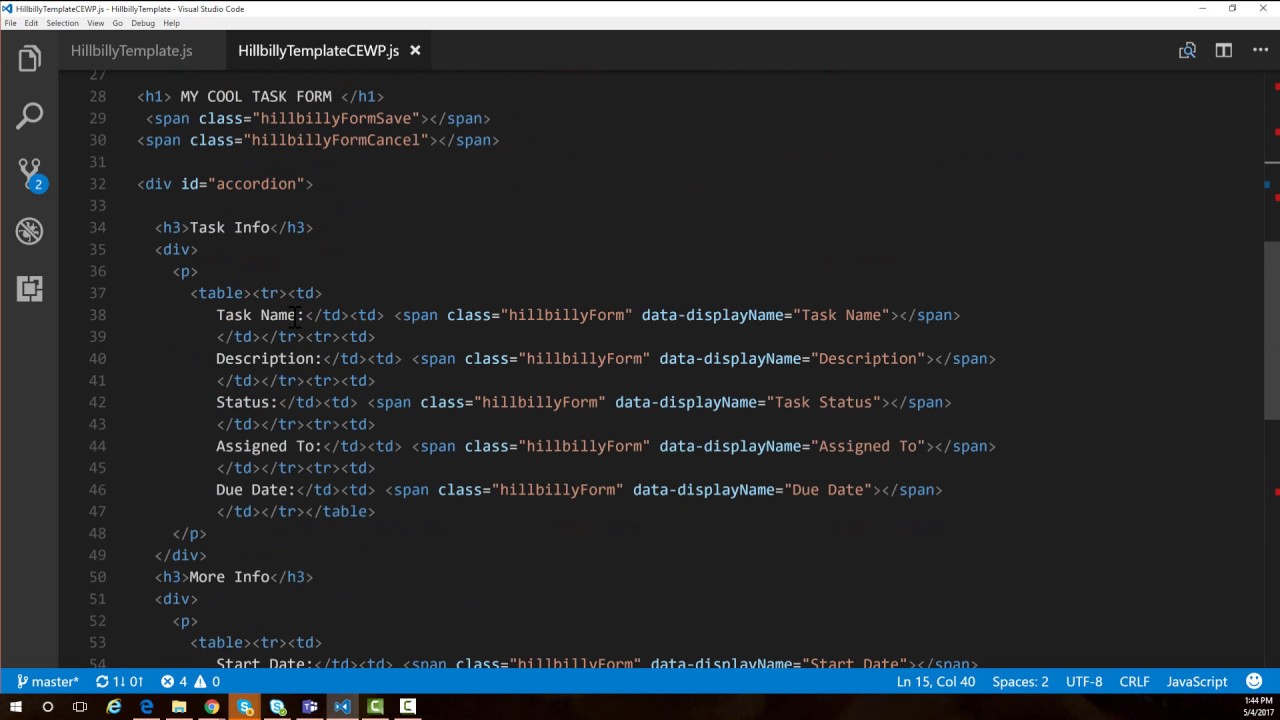Open the Help menu
The width and height of the screenshot is (1280, 720).
pyautogui.click(x=171, y=23)
